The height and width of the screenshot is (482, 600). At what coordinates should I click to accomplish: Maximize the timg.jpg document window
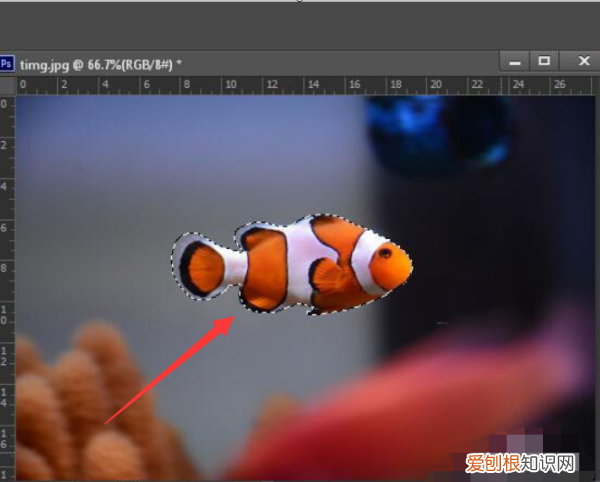[x=545, y=61]
